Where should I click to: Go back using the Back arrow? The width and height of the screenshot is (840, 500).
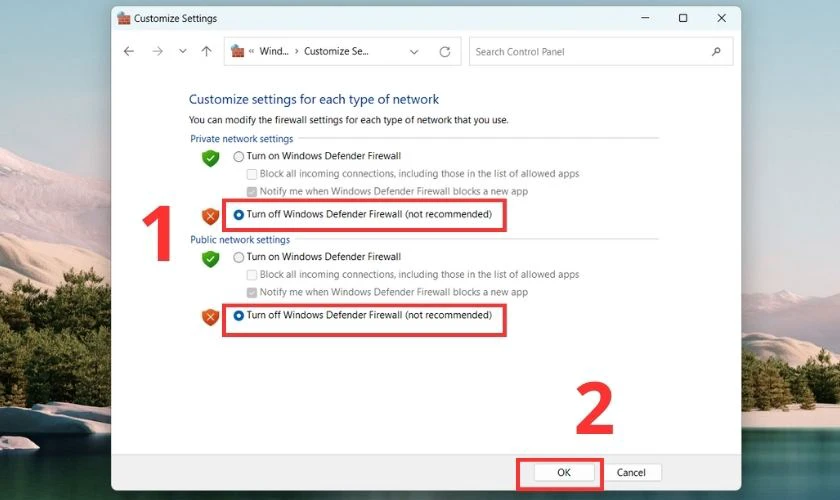[x=129, y=51]
